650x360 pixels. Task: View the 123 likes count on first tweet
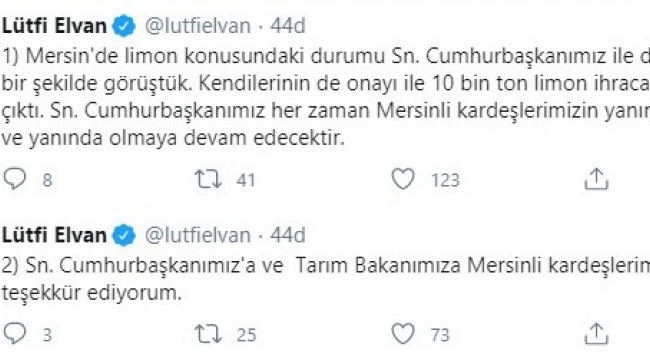[x=446, y=180]
